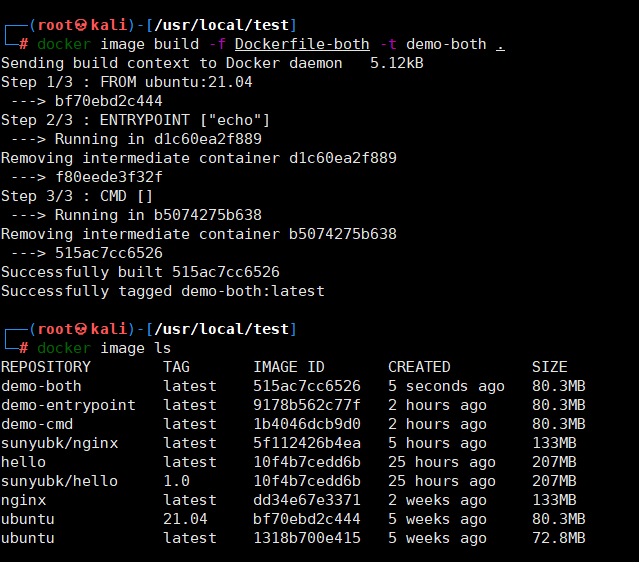Click the REPOSITORY column header
Viewport: 639px width, 562px height.
coord(46,367)
